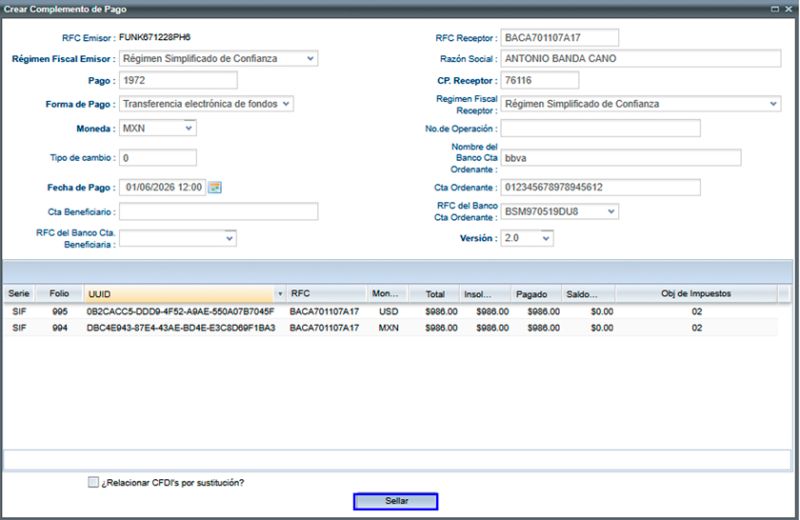Sort by the RFC column header
The image size is (800, 520).
(326, 293)
